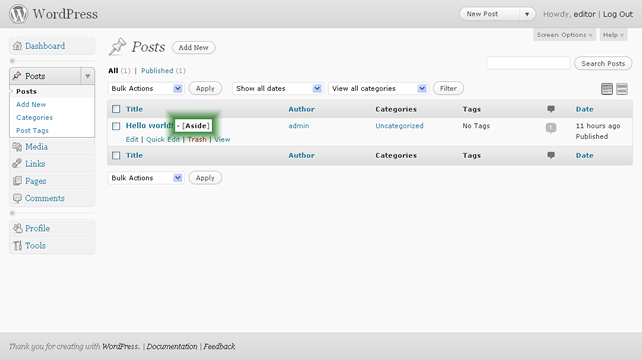Tick the checkbox for Hello world post
The width and height of the screenshot is (642, 360).
point(116,126)
